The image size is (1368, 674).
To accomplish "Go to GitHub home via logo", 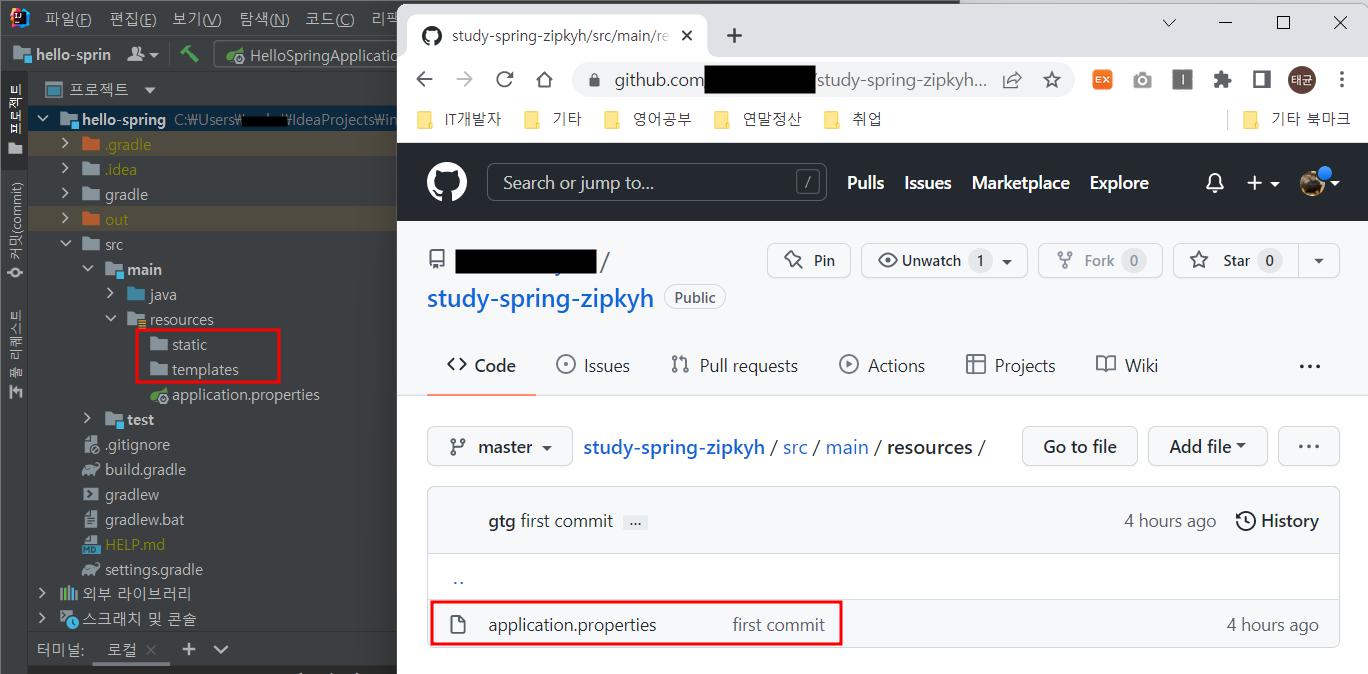I will (x=447, y=183).
